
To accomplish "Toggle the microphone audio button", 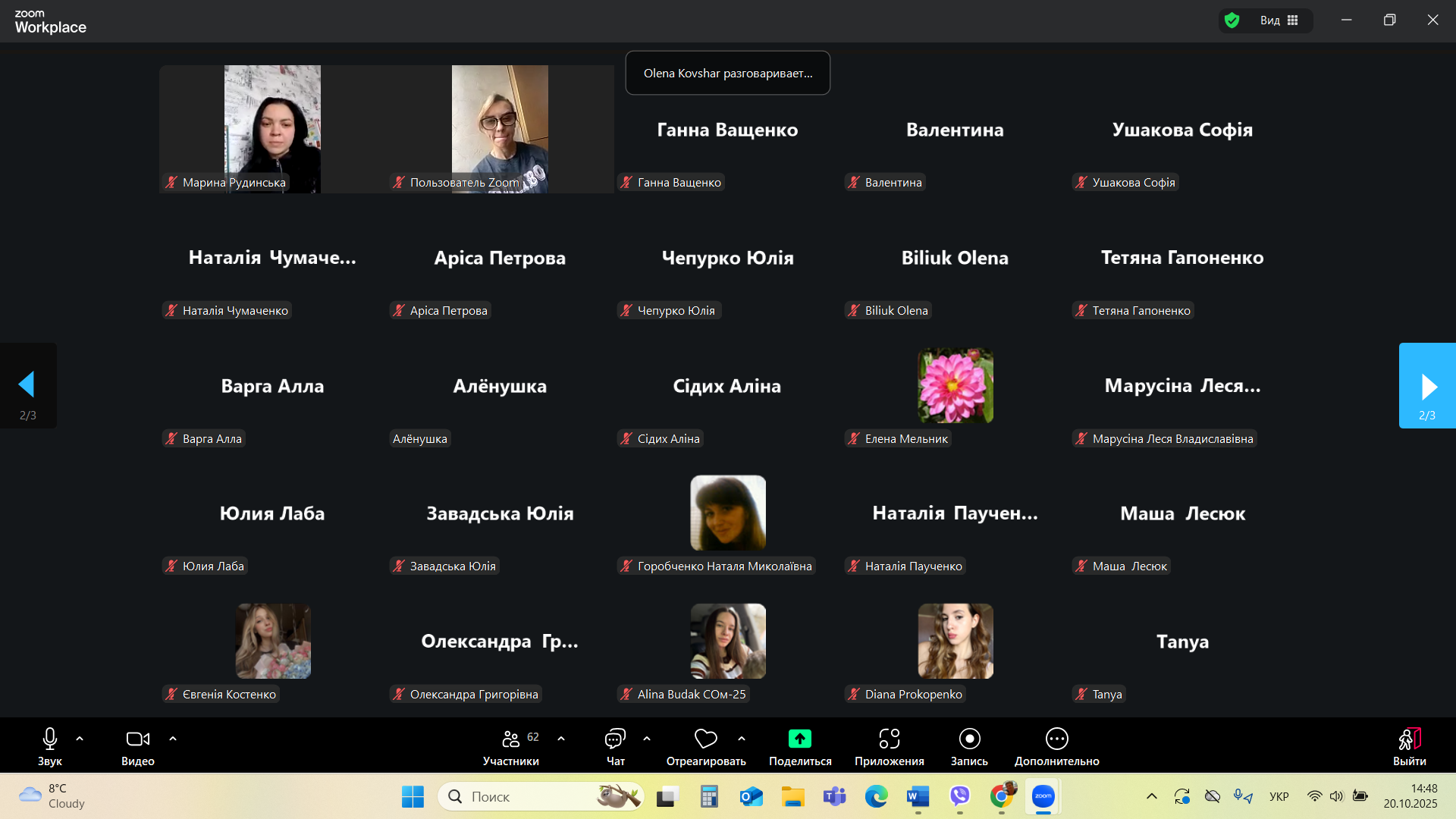I will tap(50, 739).
